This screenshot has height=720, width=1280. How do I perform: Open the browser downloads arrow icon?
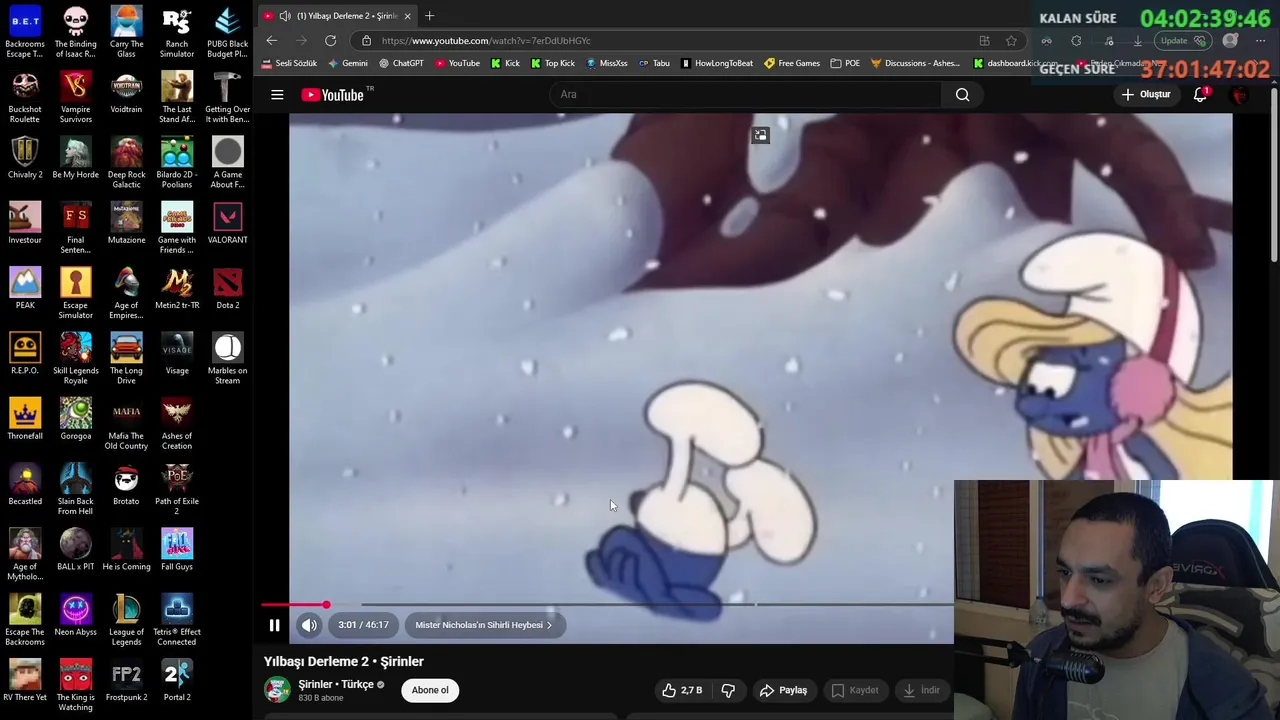coord(1137,41)
